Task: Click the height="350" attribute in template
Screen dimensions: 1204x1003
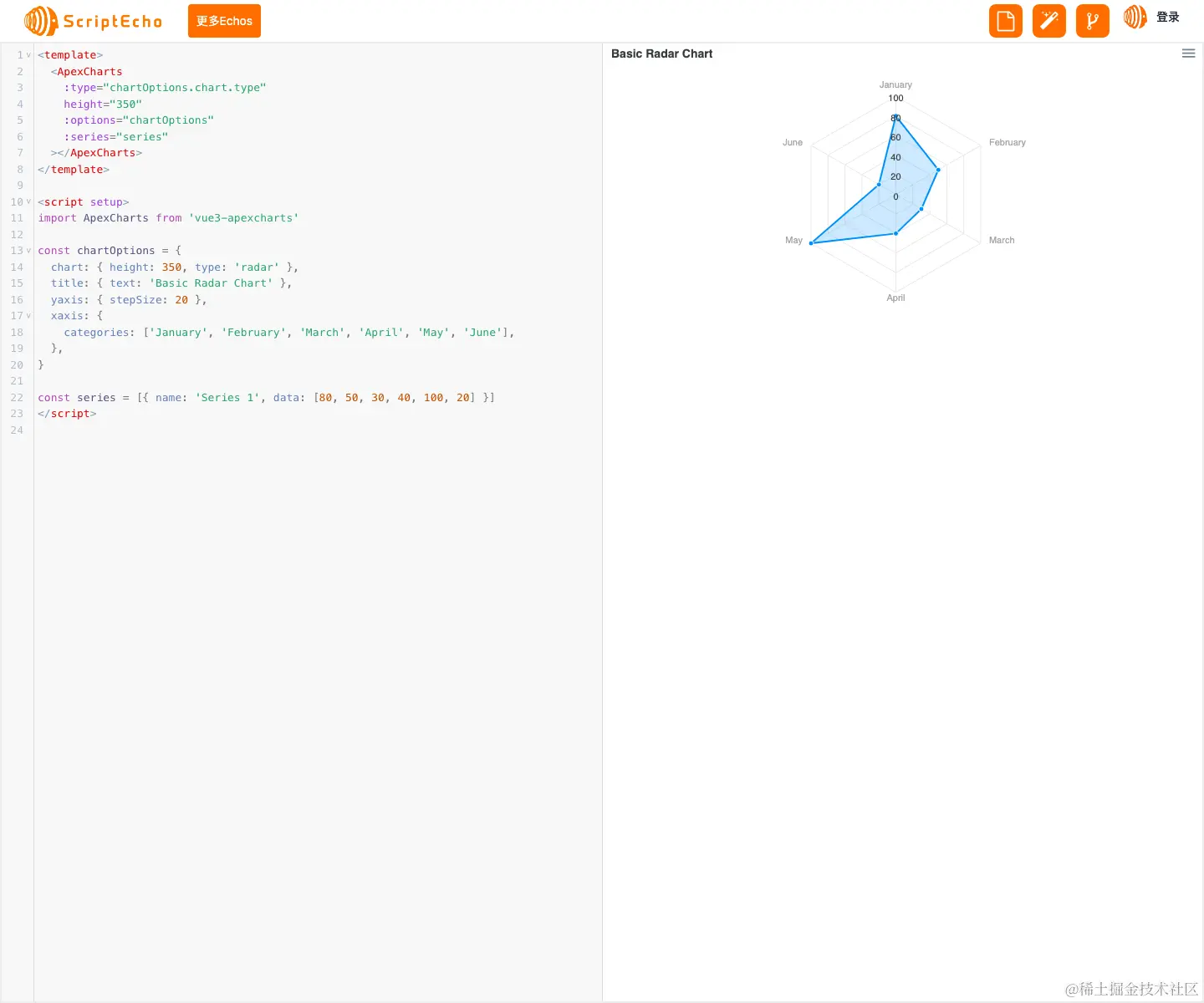Action: tap(103, 104)
